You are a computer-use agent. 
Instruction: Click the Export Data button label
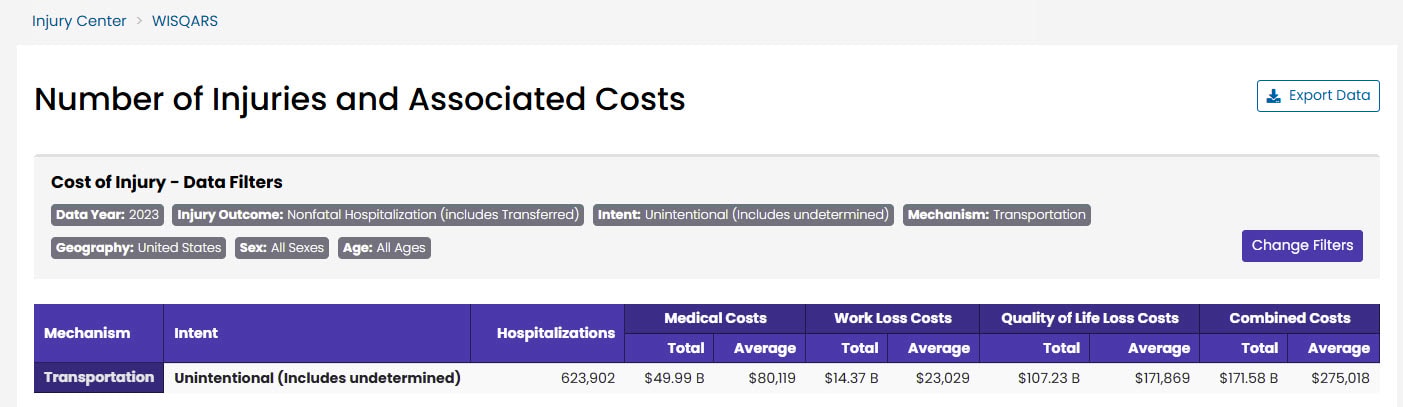(1329, 96)
